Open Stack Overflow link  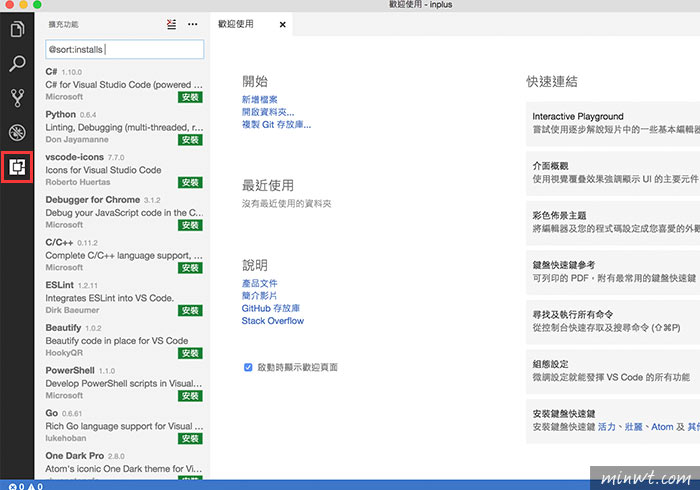[x=272, y=321]
